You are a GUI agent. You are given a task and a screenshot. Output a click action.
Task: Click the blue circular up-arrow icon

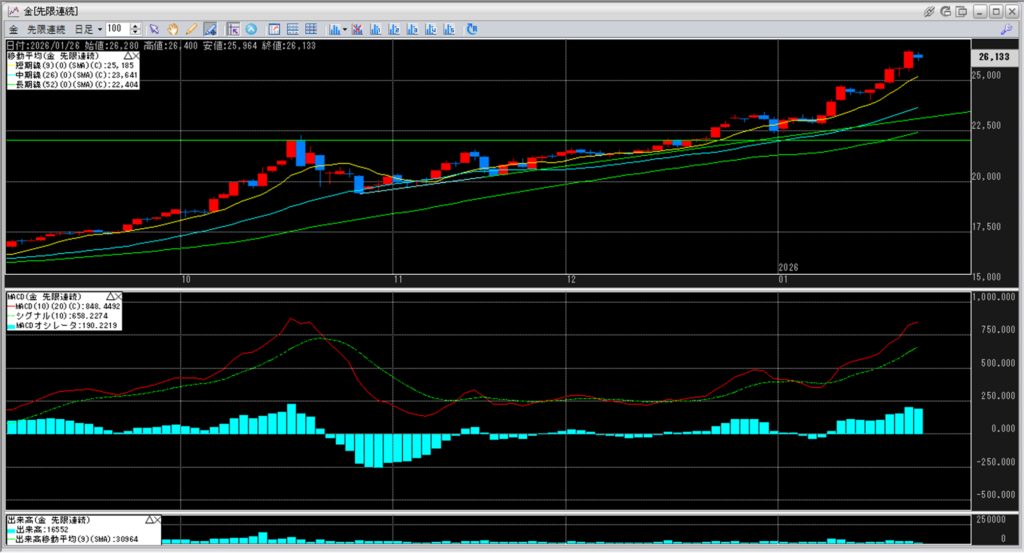click(250, 29)
